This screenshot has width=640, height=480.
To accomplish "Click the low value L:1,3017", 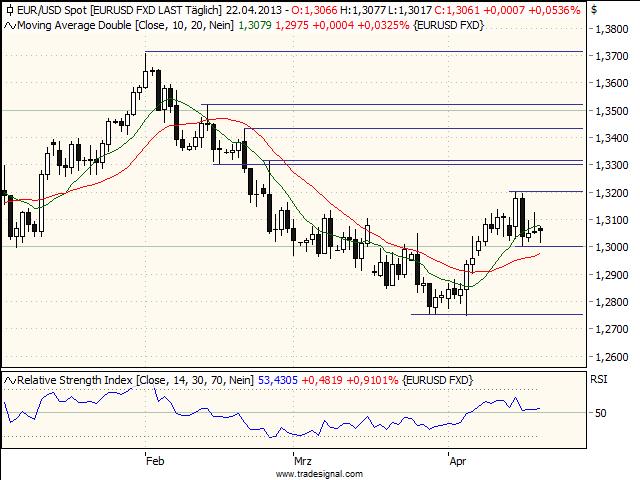I will click(x=409, y=10).
